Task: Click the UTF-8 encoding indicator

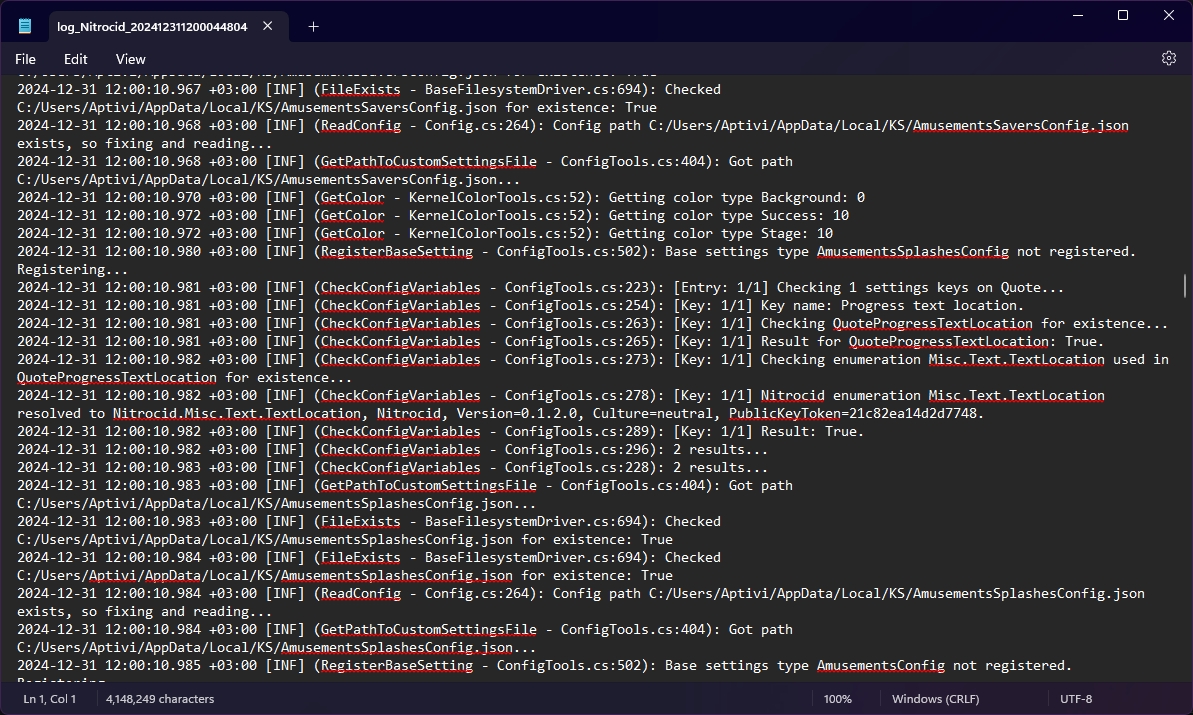Action: (1076, 699)
